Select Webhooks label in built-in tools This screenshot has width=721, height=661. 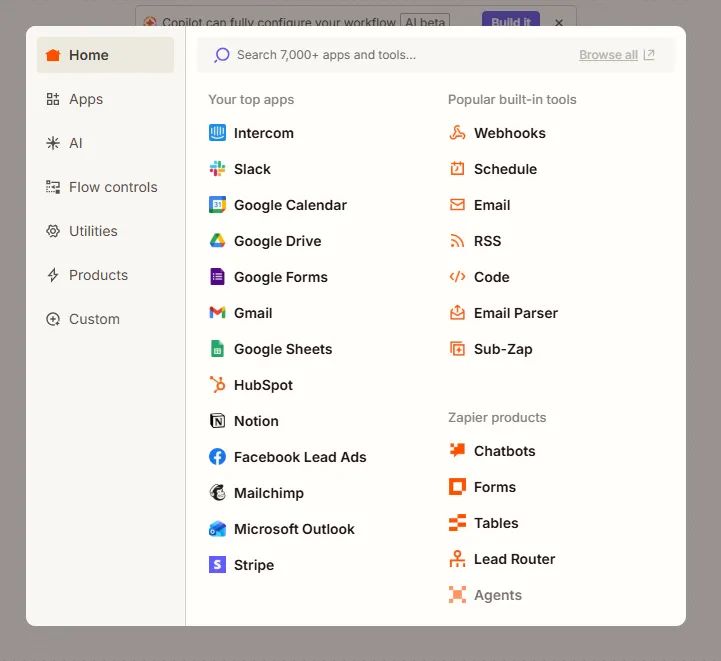click(x=509, y=133)
